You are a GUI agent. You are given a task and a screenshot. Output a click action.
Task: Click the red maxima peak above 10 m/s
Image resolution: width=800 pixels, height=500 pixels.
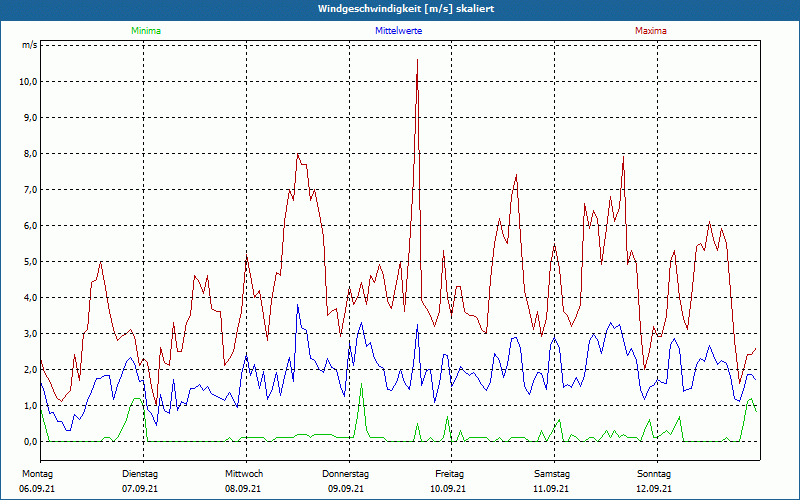click(x=417, y=60)
